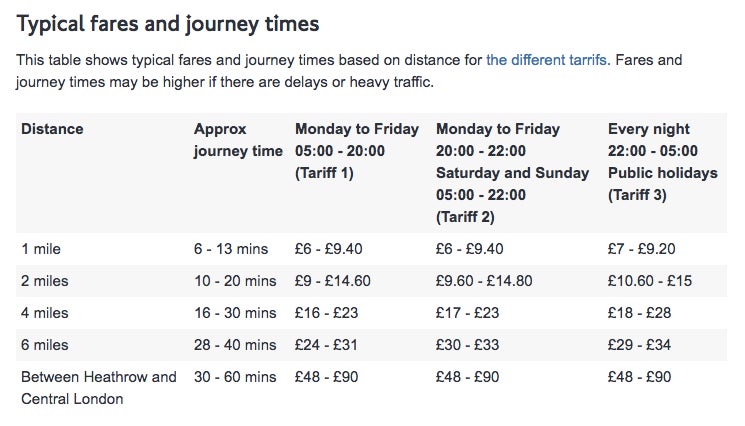Click the £10.60 - £15 fare cell
This screenshot has width=745, height=426.
(650, 281)
